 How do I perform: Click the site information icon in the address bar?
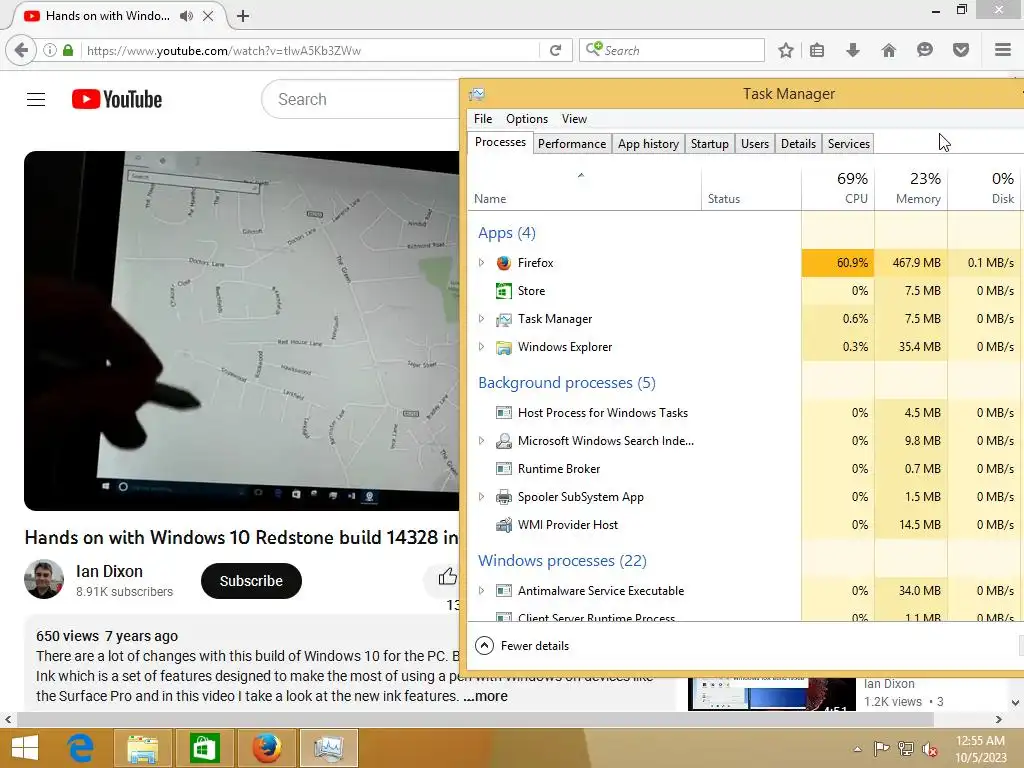tap(50, 50)
